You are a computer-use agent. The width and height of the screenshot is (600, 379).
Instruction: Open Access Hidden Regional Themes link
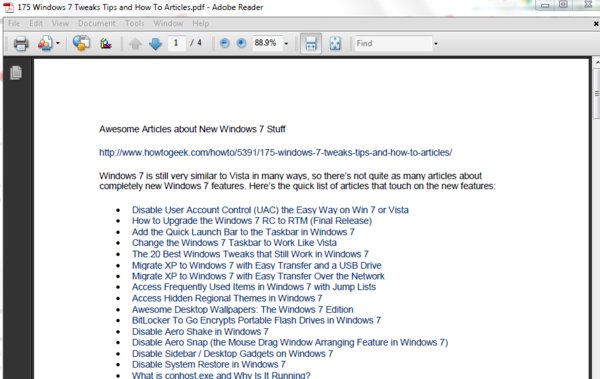pos(227,298)
